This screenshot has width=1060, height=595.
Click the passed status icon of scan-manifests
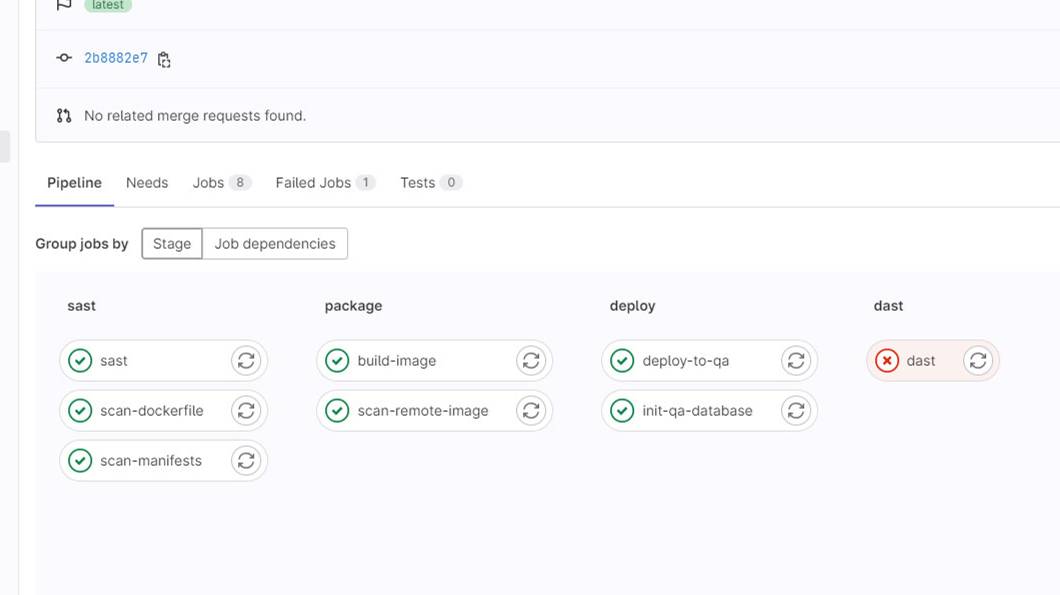(80, 460)
